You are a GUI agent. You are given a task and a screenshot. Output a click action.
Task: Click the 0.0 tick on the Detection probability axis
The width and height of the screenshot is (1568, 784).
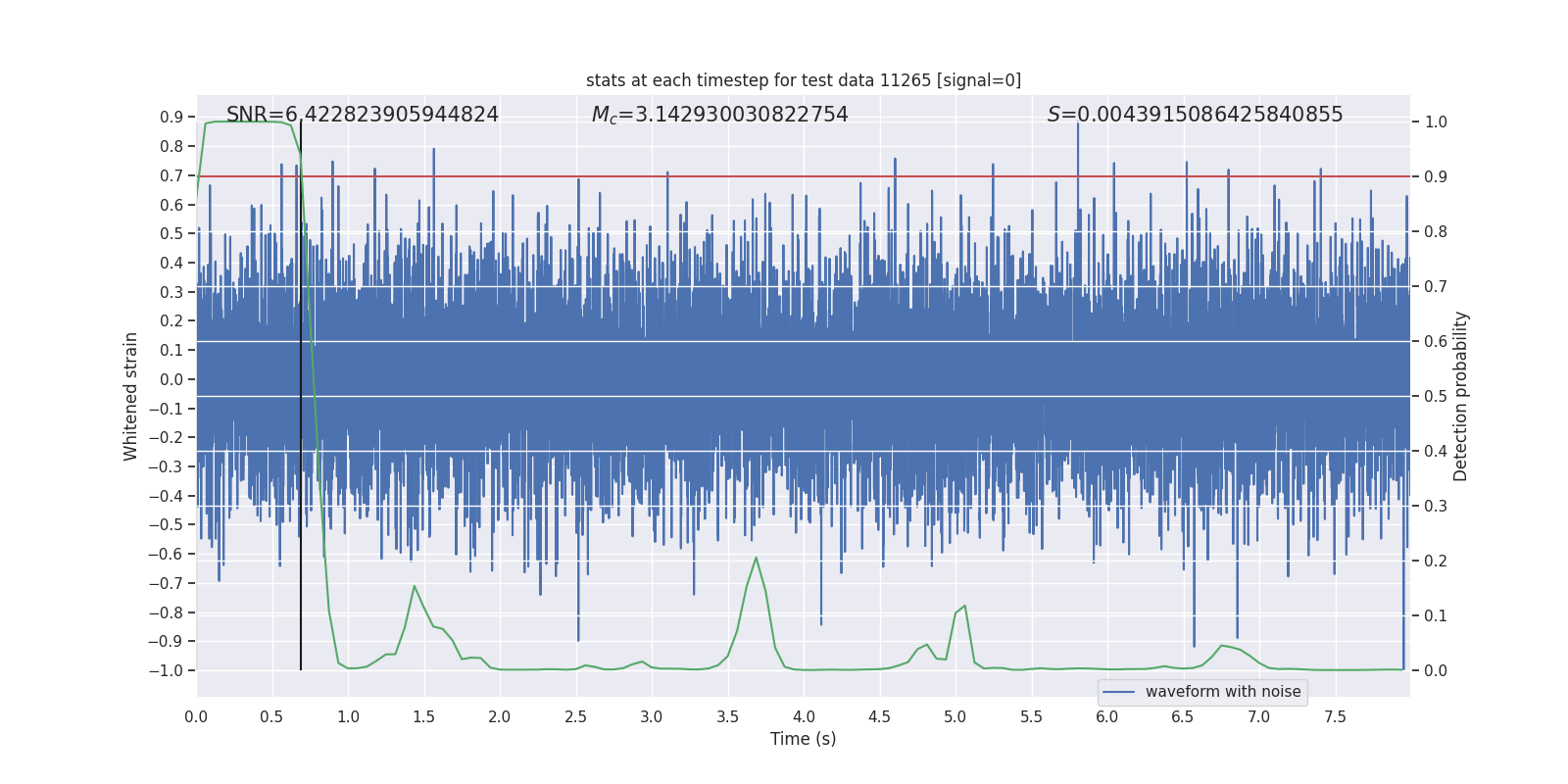(1436, 671)
